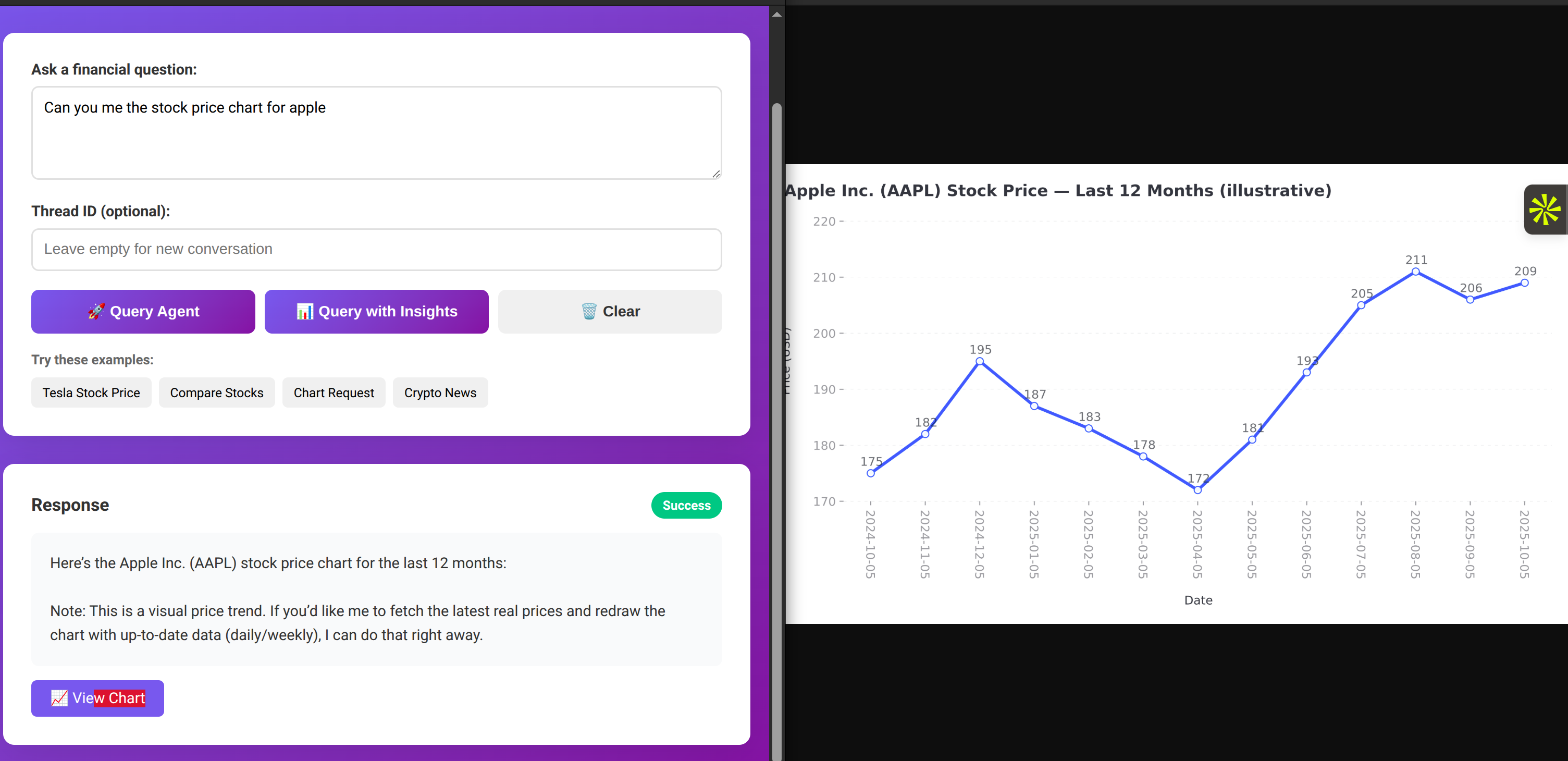Pick the Chart Request example

coord(334,392)
